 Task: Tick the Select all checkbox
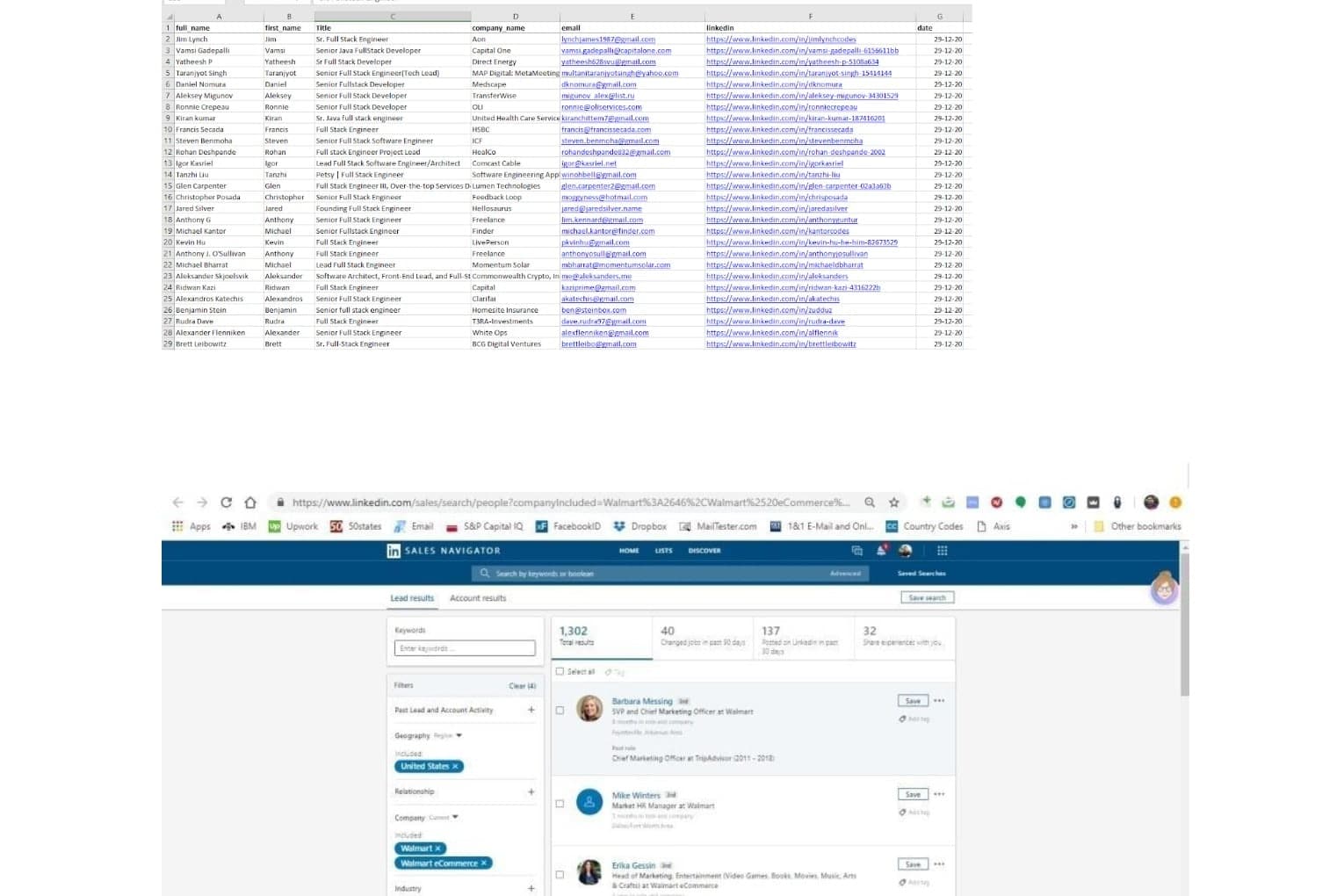tap(560, 672)
